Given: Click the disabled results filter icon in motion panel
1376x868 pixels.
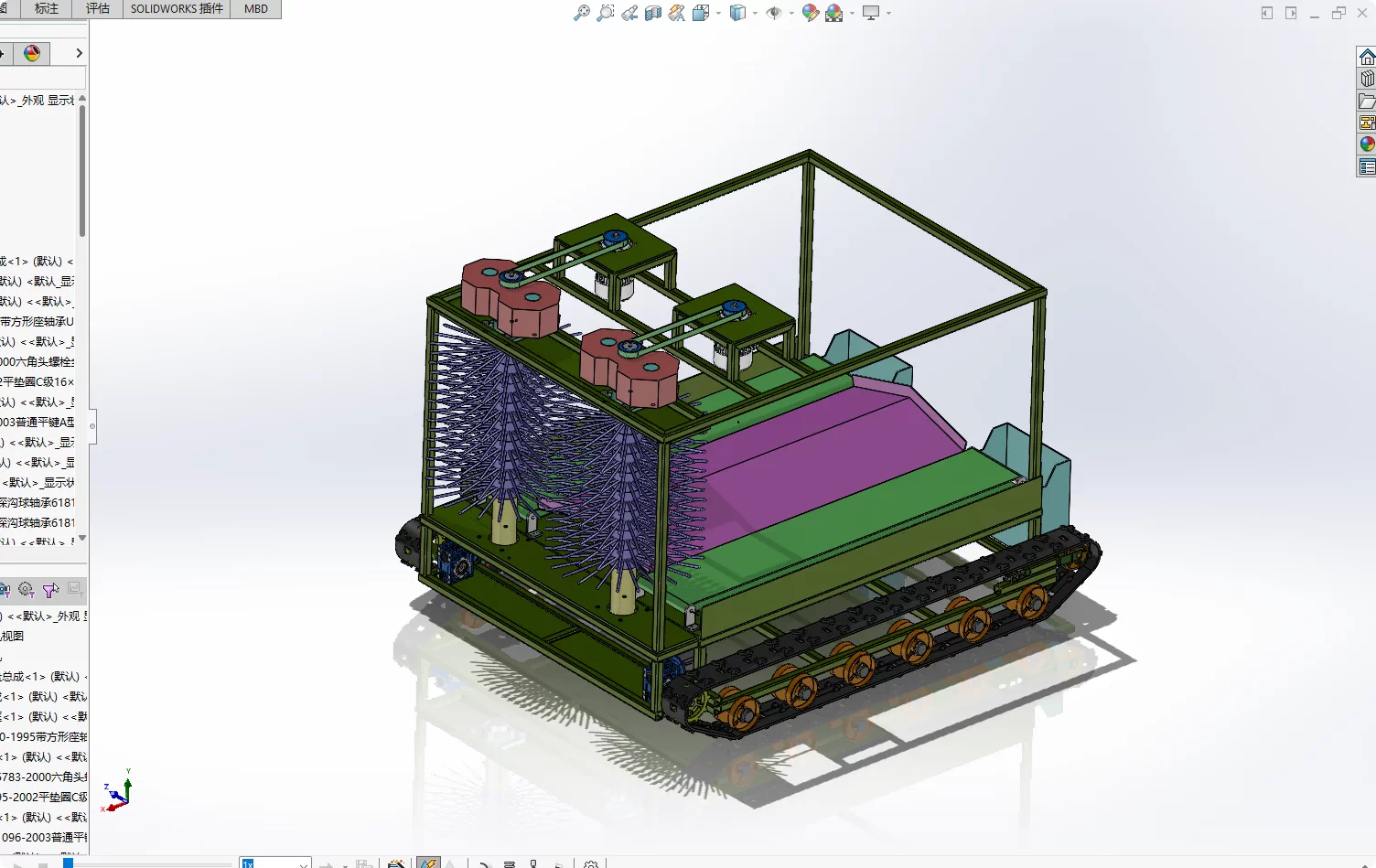Looking at the screenshot, I should coord(75,589).
